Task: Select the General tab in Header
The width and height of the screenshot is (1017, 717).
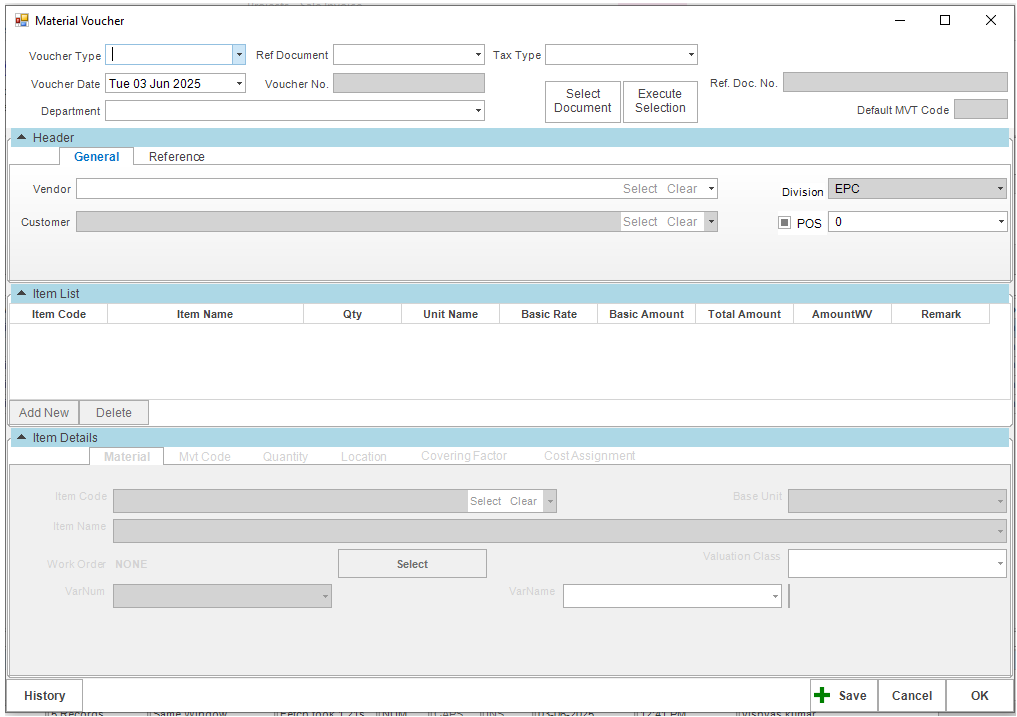Action: click(x=97, y=157)
